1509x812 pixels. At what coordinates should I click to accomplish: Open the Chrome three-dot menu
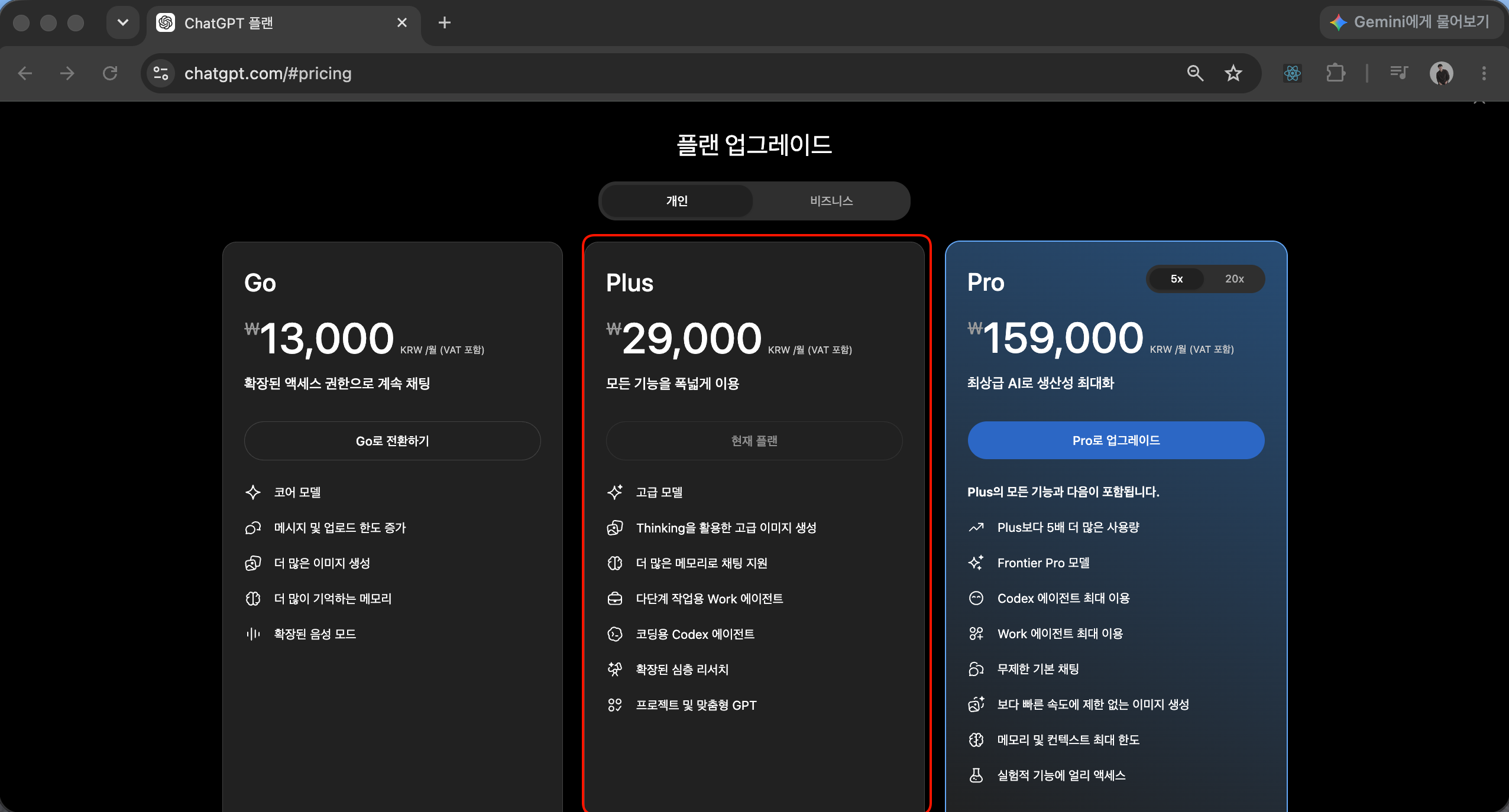point(1484,73)
